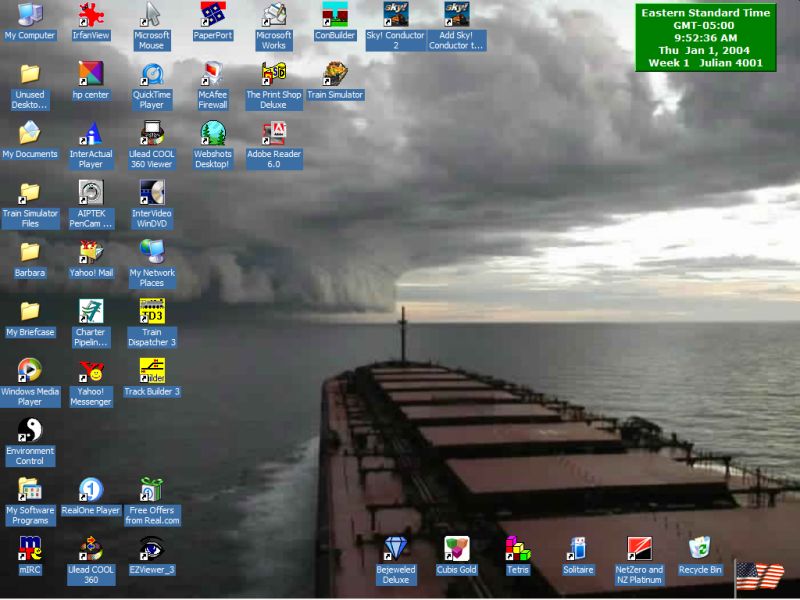Image resolution: width=800 pixels, height=600 pixels.
Task: Click the "Thu Jan 1, 2004" date text
Action: (704, 51)
